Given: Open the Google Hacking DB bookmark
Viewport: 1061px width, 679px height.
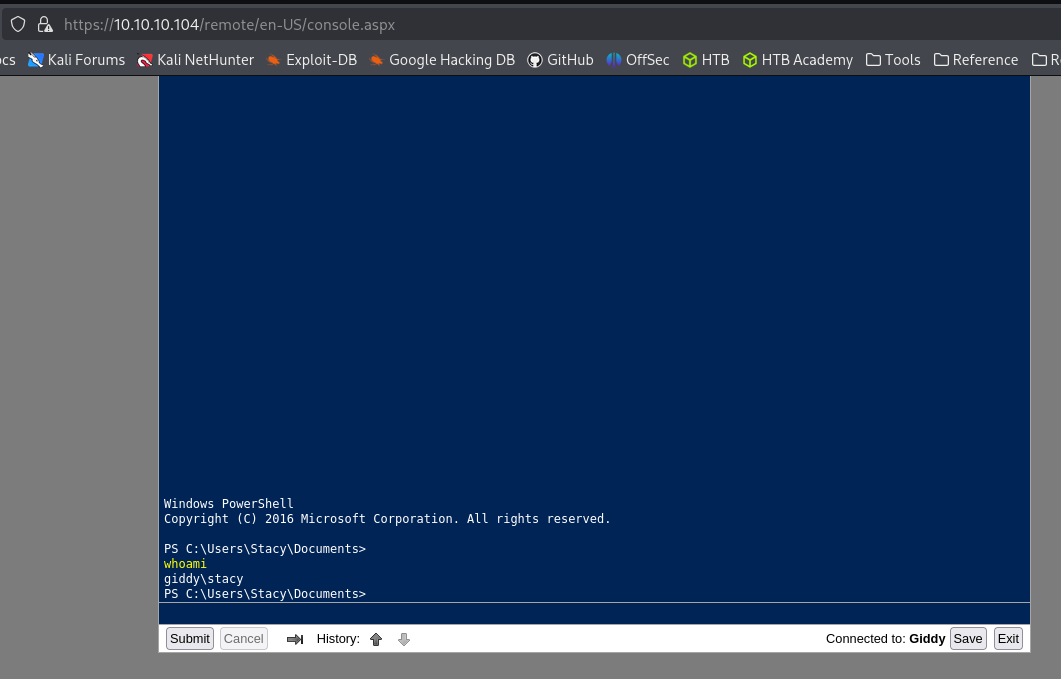Looking at the screenshot, I should point(443,60).
